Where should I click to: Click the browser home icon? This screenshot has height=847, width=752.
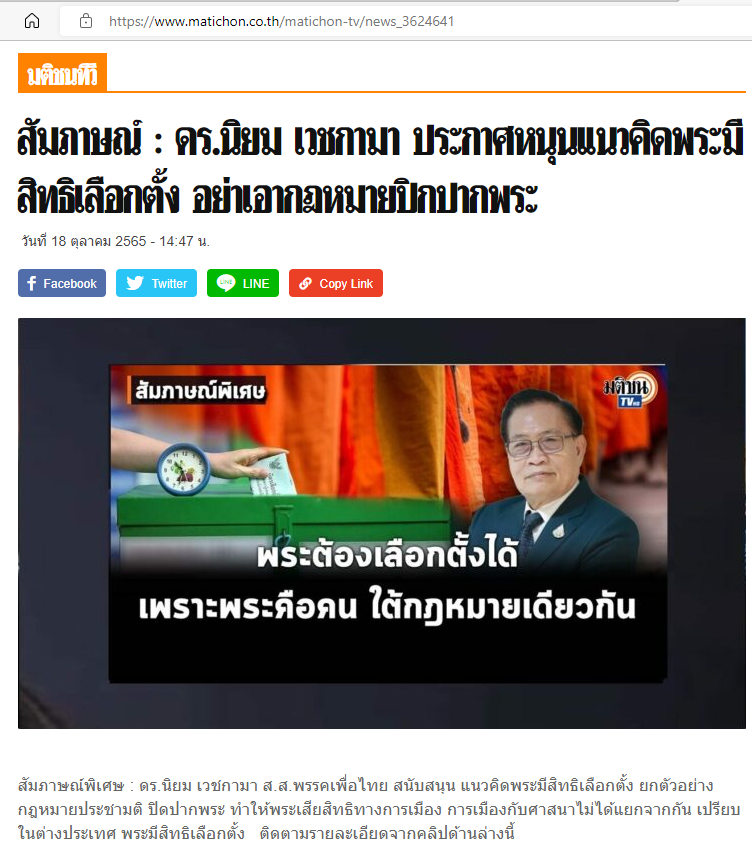coord(32,21)
